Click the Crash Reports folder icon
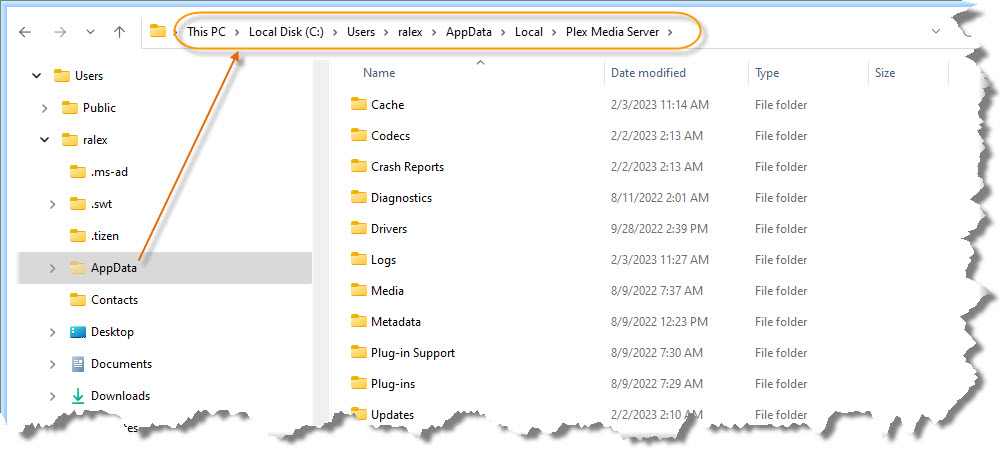 (x=358, y=166)
